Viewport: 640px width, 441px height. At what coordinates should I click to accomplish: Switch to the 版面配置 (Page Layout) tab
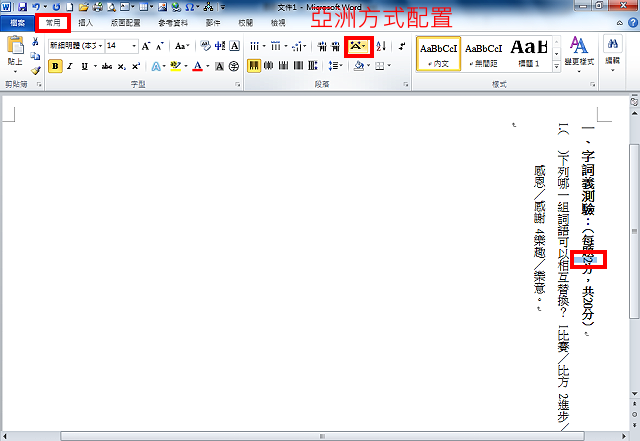[x=125, y=23]
